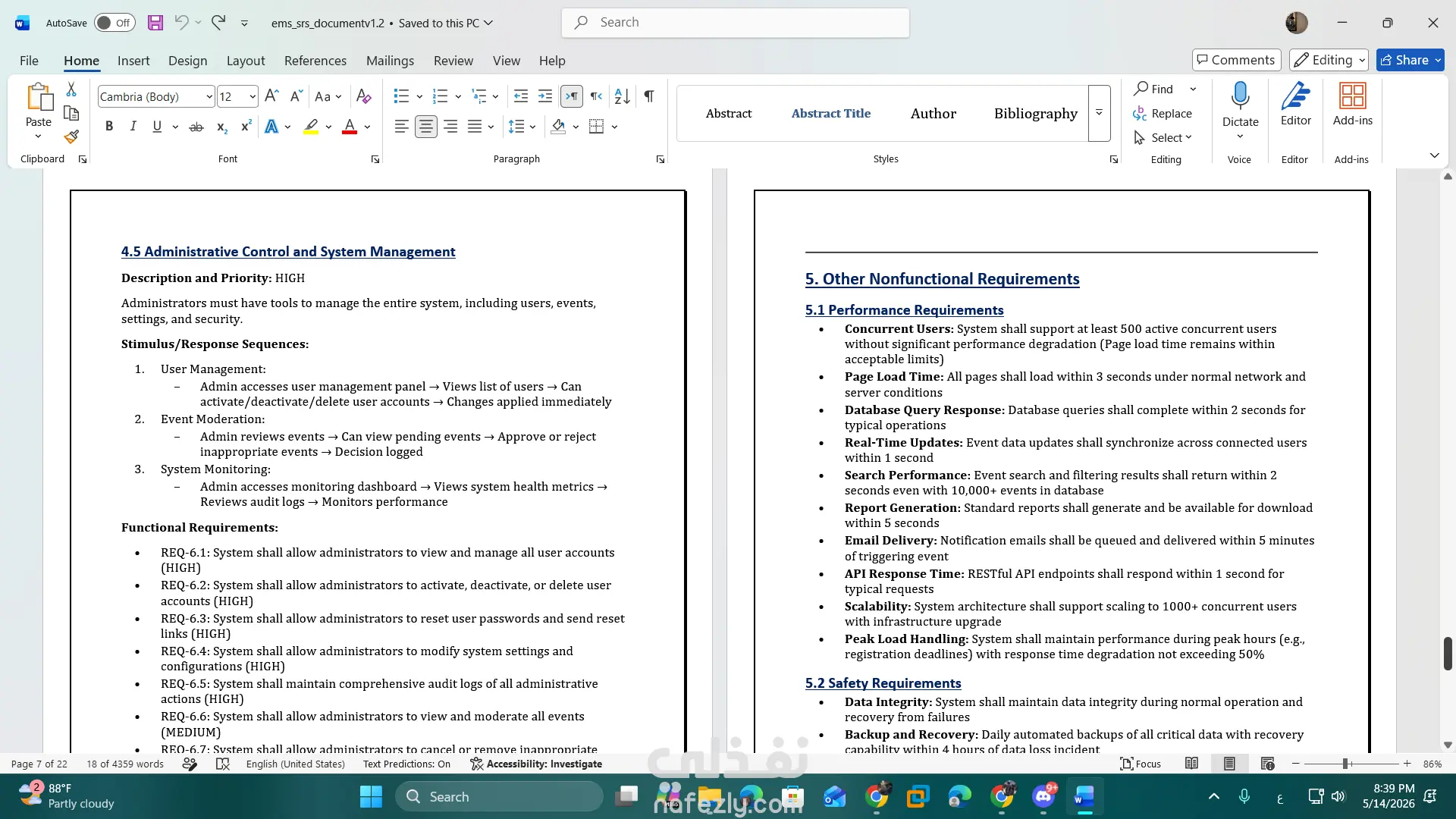
Task: Toggle show paragraph marks
Action: point(649,96)
